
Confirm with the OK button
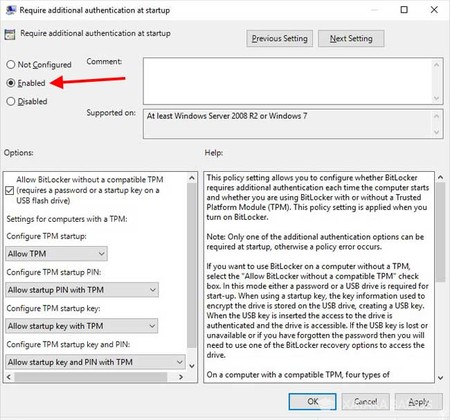point(312,402)
